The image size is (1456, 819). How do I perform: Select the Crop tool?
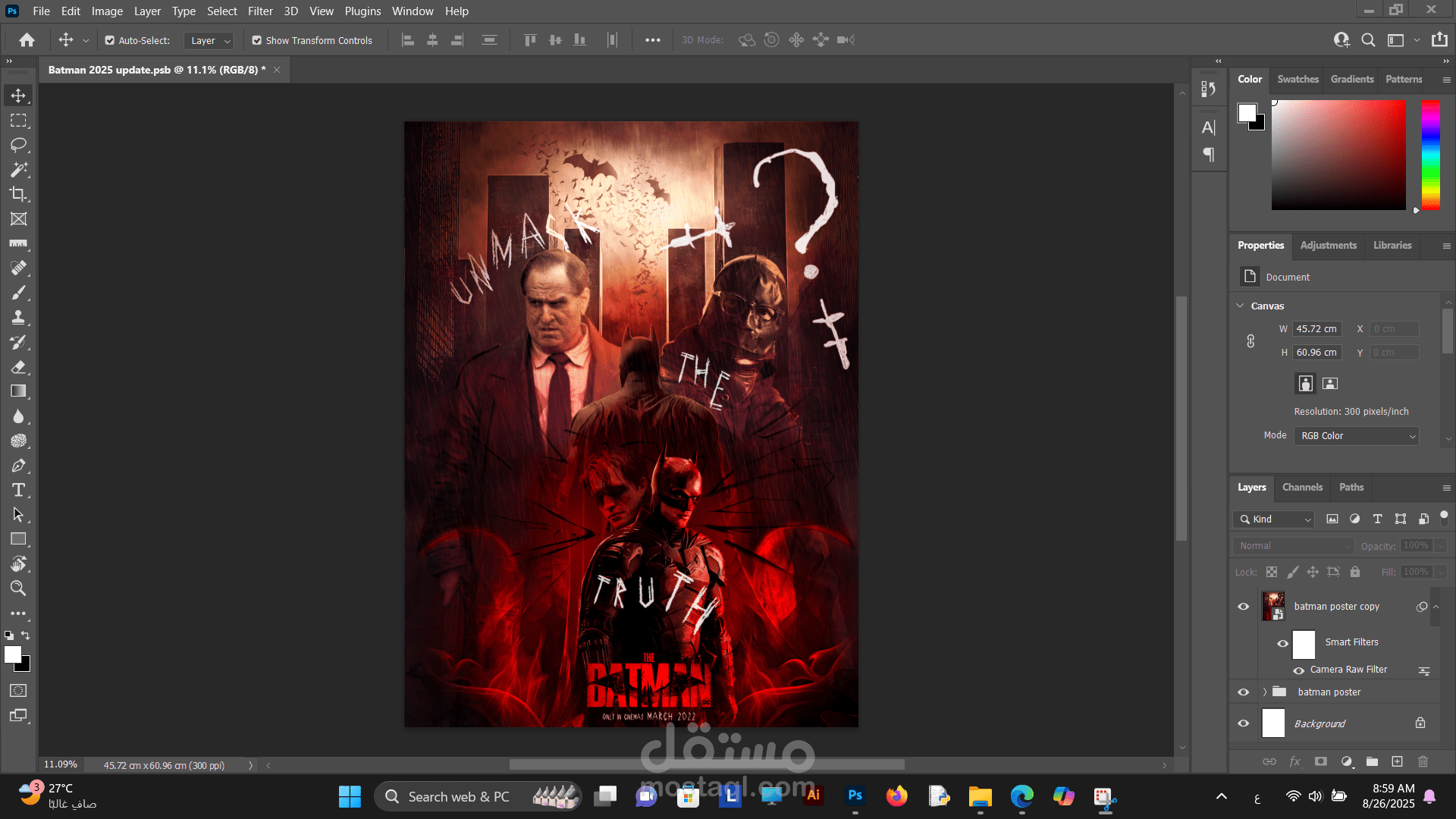tap(18, 194)
